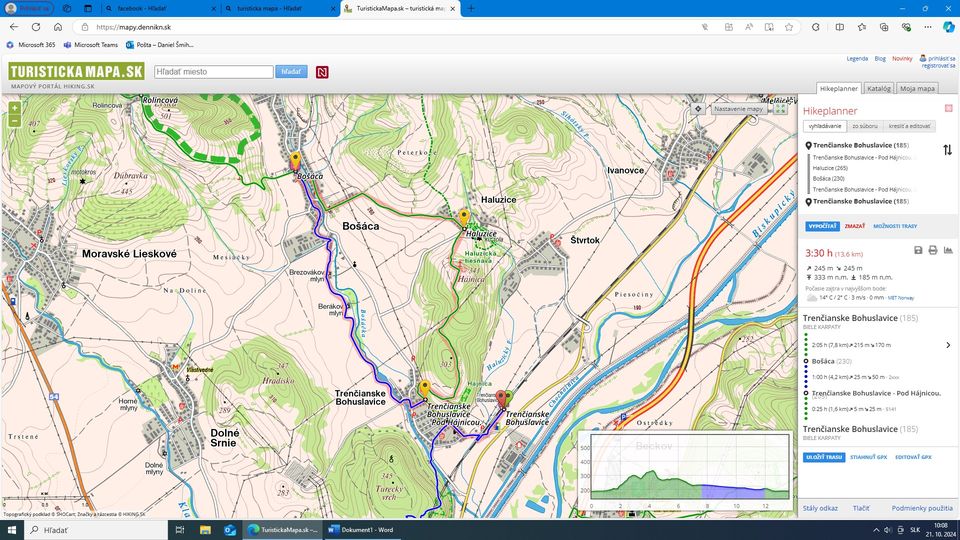Switch to the Katalóg tab
The width and height of the screenshot is (960, 540).
tap(879, 88)
